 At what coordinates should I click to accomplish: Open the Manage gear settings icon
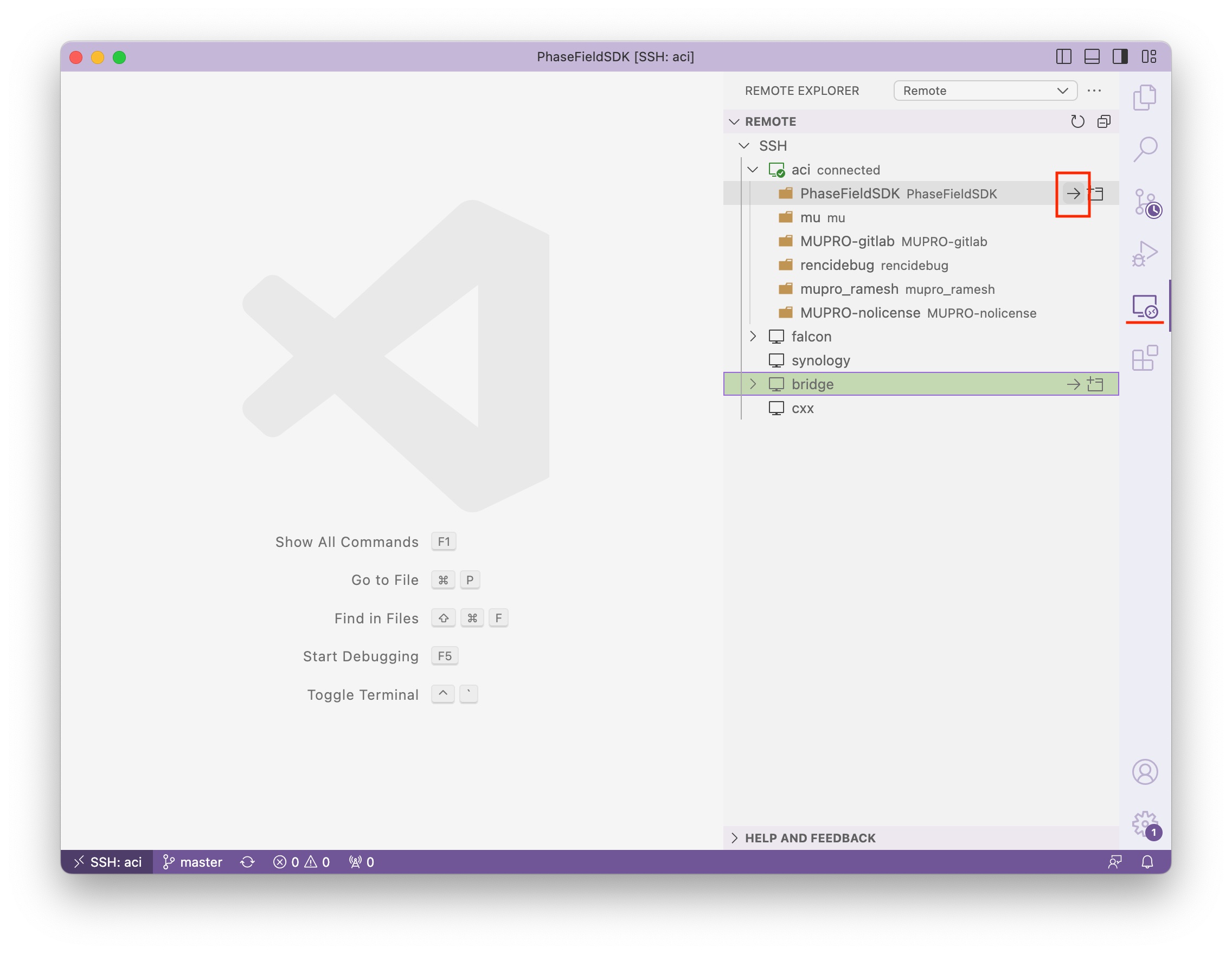[1145, 823]
